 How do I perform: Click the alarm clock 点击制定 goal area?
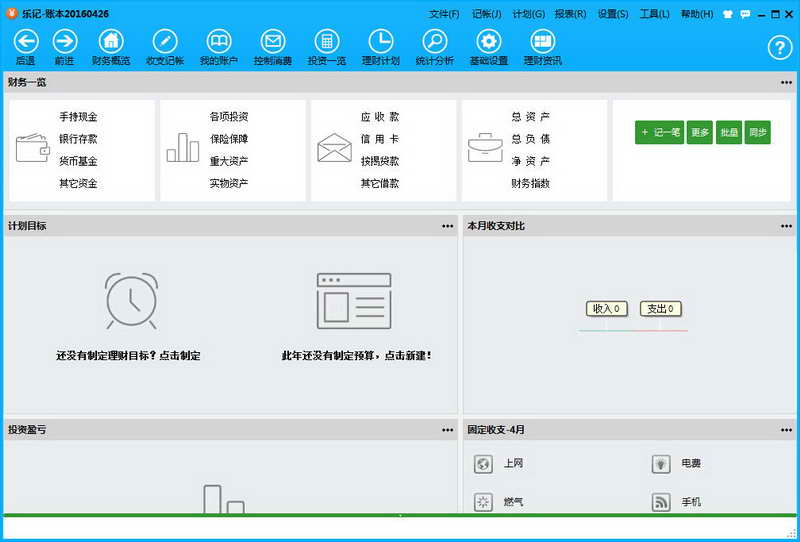point(131,300)
